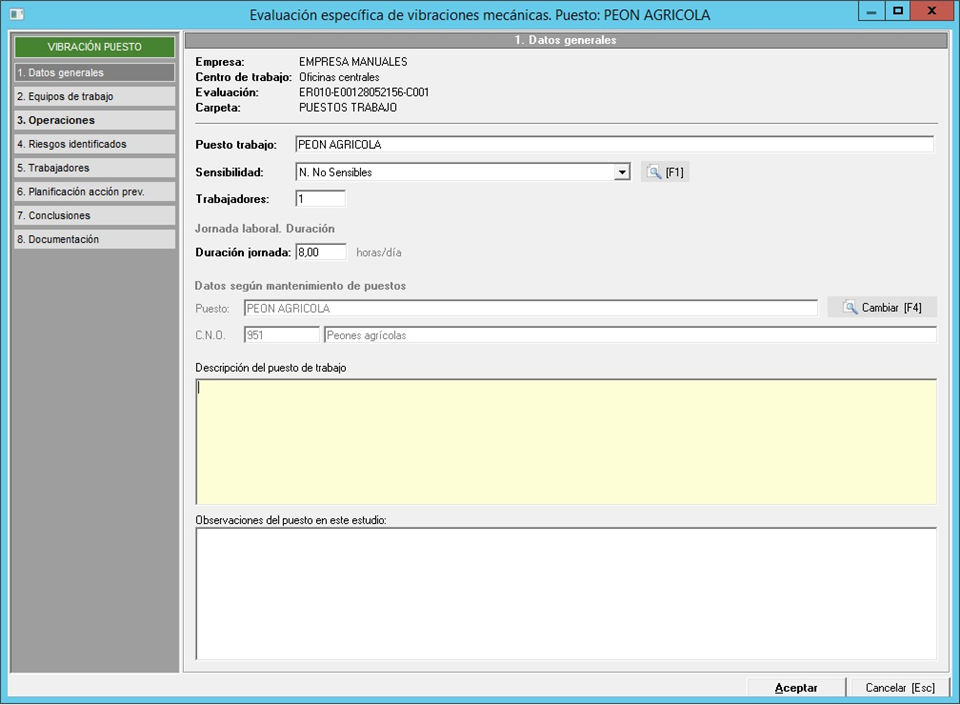Open 4. Riesgos identificados section
Image resolution: width=960 pixels, height=705 pixels.
point(94,144)
